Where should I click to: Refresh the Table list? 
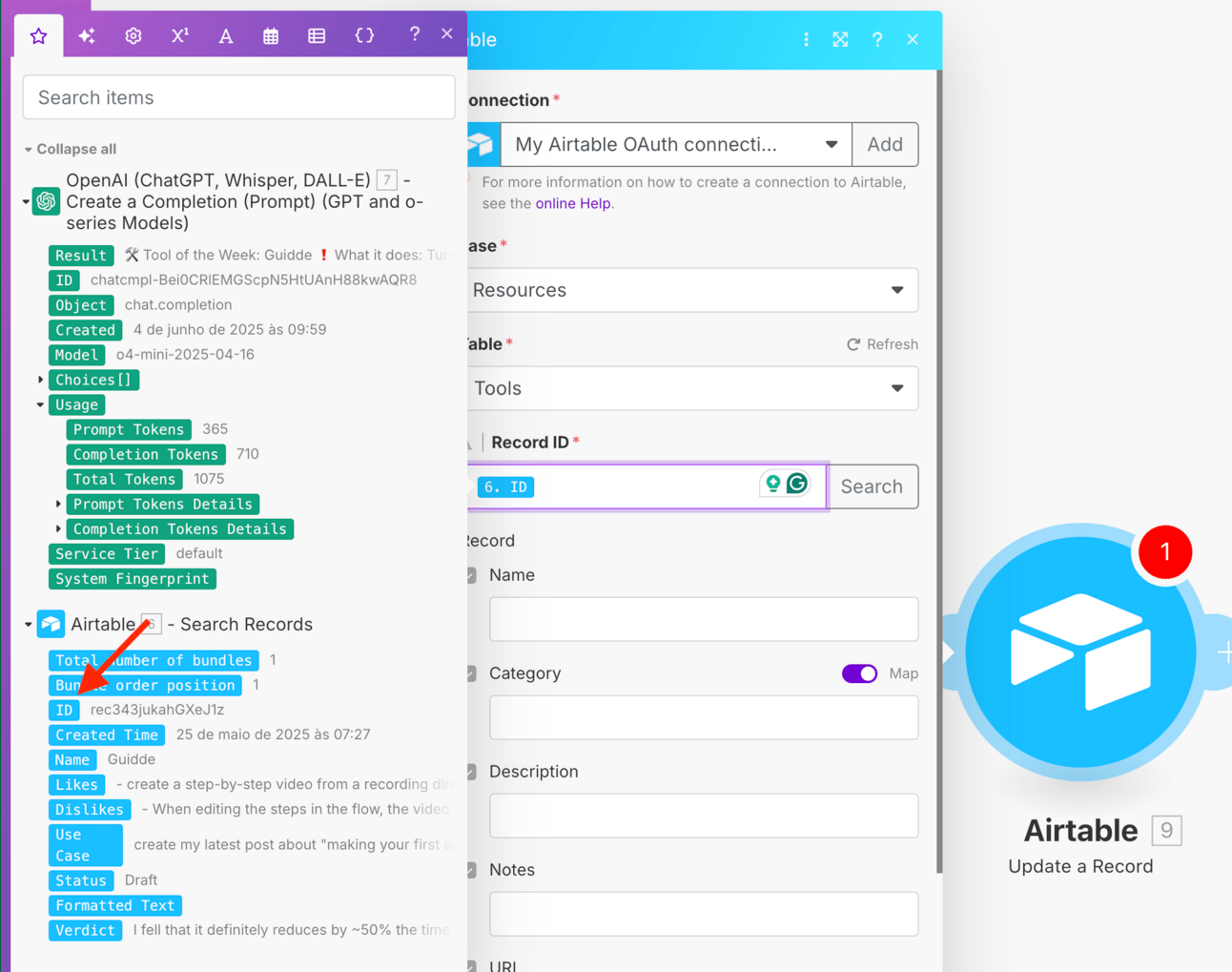[882, 344]
